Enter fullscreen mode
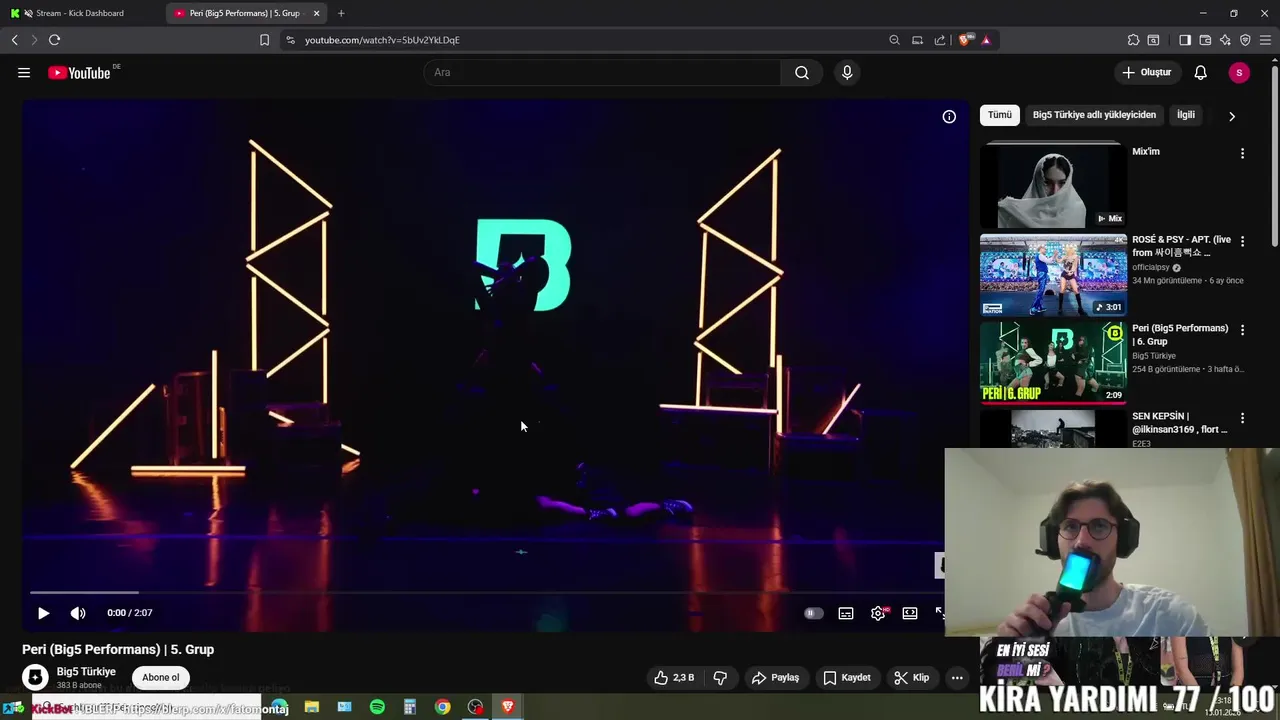This screenshot has width=1280, height=720. click(939, 613)
